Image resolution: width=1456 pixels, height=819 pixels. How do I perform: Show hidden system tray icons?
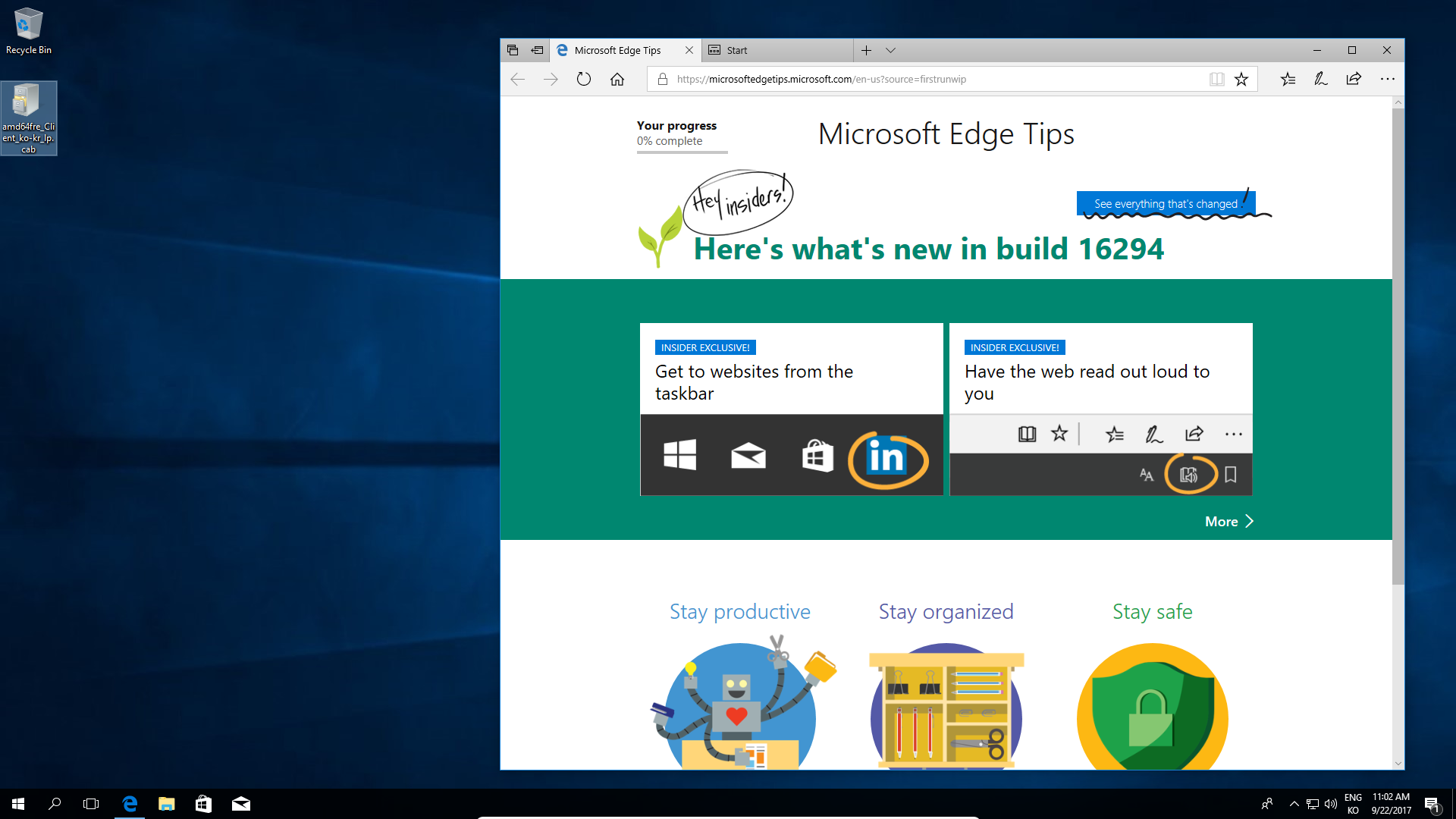[x=1294, y=804]
